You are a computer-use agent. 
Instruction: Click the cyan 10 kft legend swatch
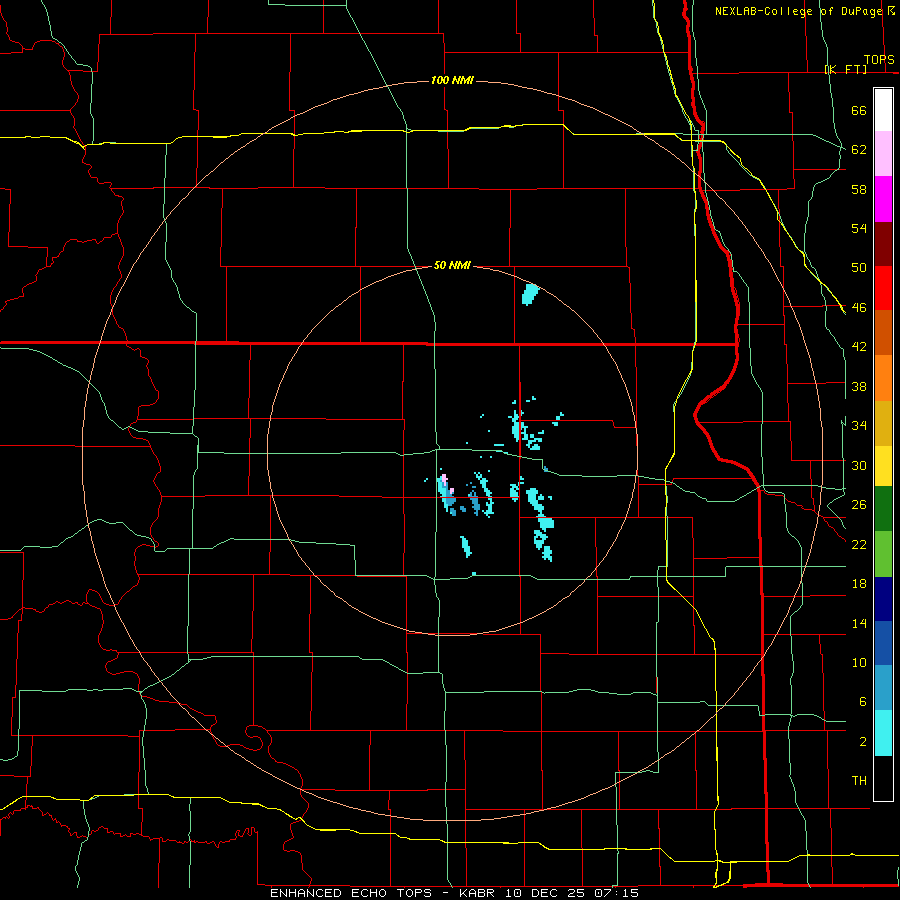click(883, 733)
